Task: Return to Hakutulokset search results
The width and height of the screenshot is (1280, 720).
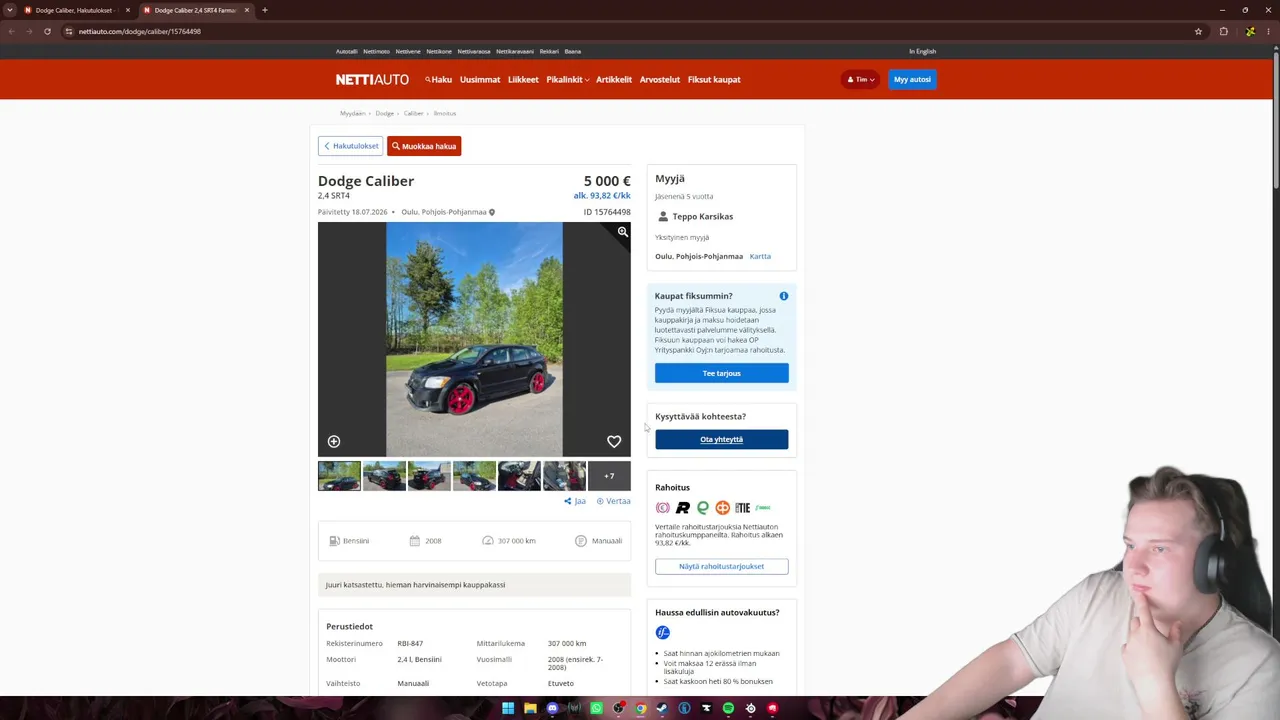Action: tap(350, 146)
